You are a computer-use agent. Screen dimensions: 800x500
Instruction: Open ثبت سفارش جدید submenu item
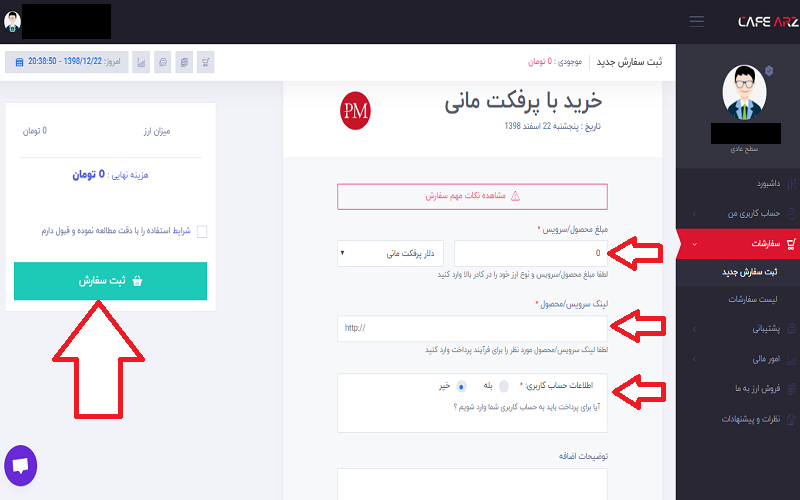pos(749,272)
